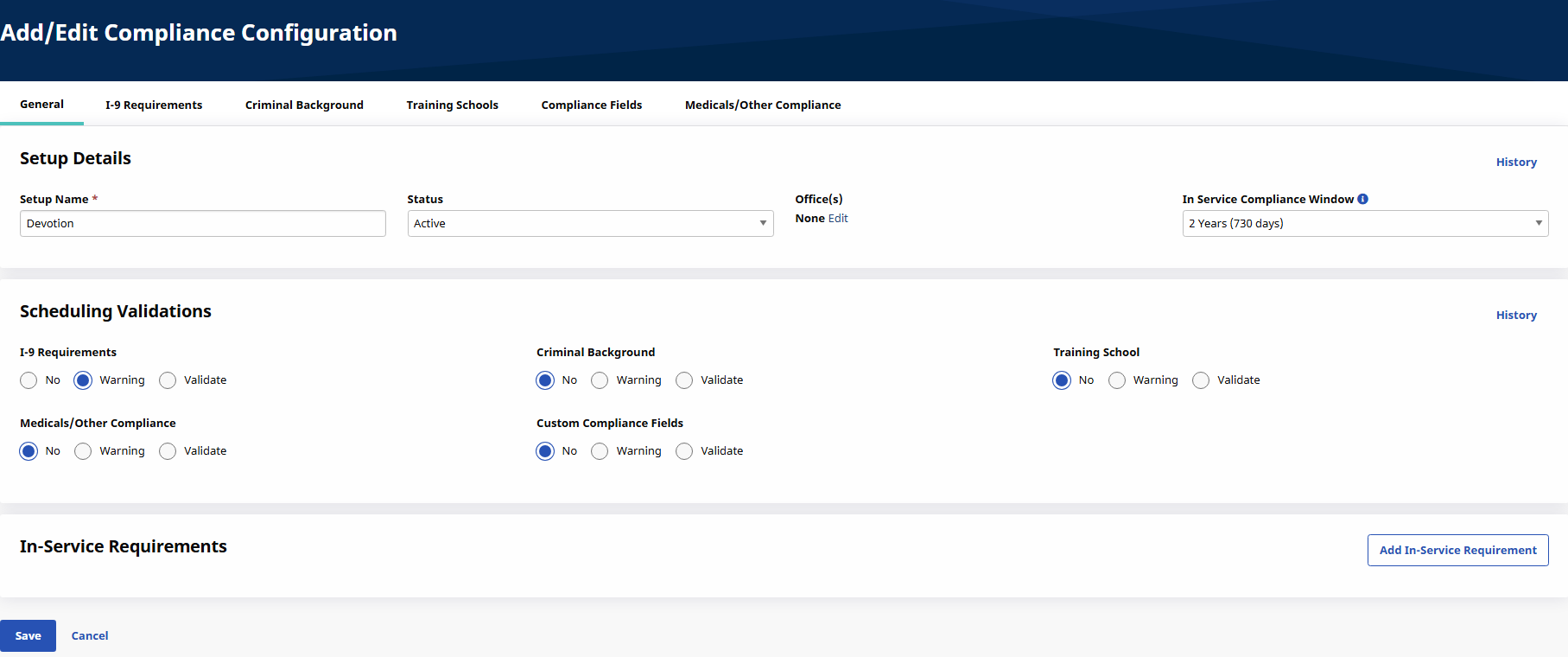Set I-9 Requirements to No

(x=29, y=380)
